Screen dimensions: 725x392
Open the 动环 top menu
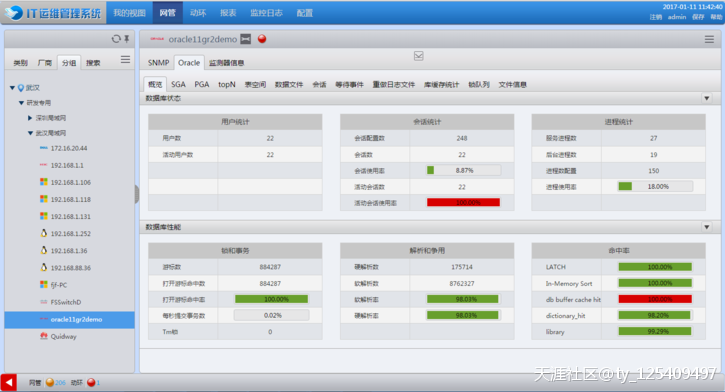point(198,13)
